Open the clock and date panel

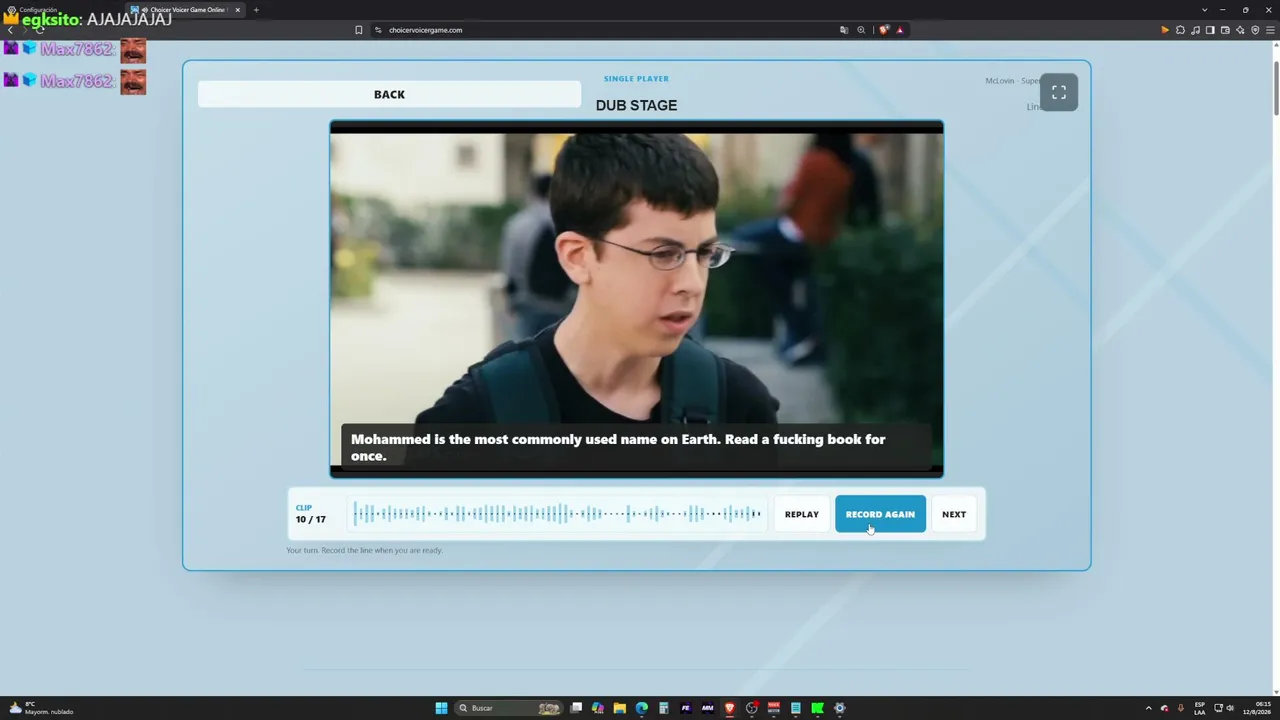1255,708
